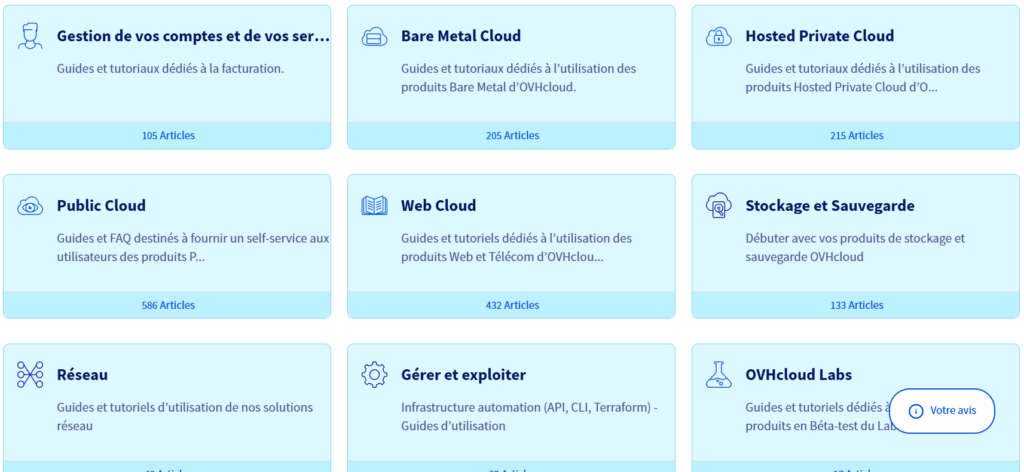The image size is (1024, 472).
Task: Click text 'produits Bare Metal d'OVHcloud.'
Action: [488, 87]
